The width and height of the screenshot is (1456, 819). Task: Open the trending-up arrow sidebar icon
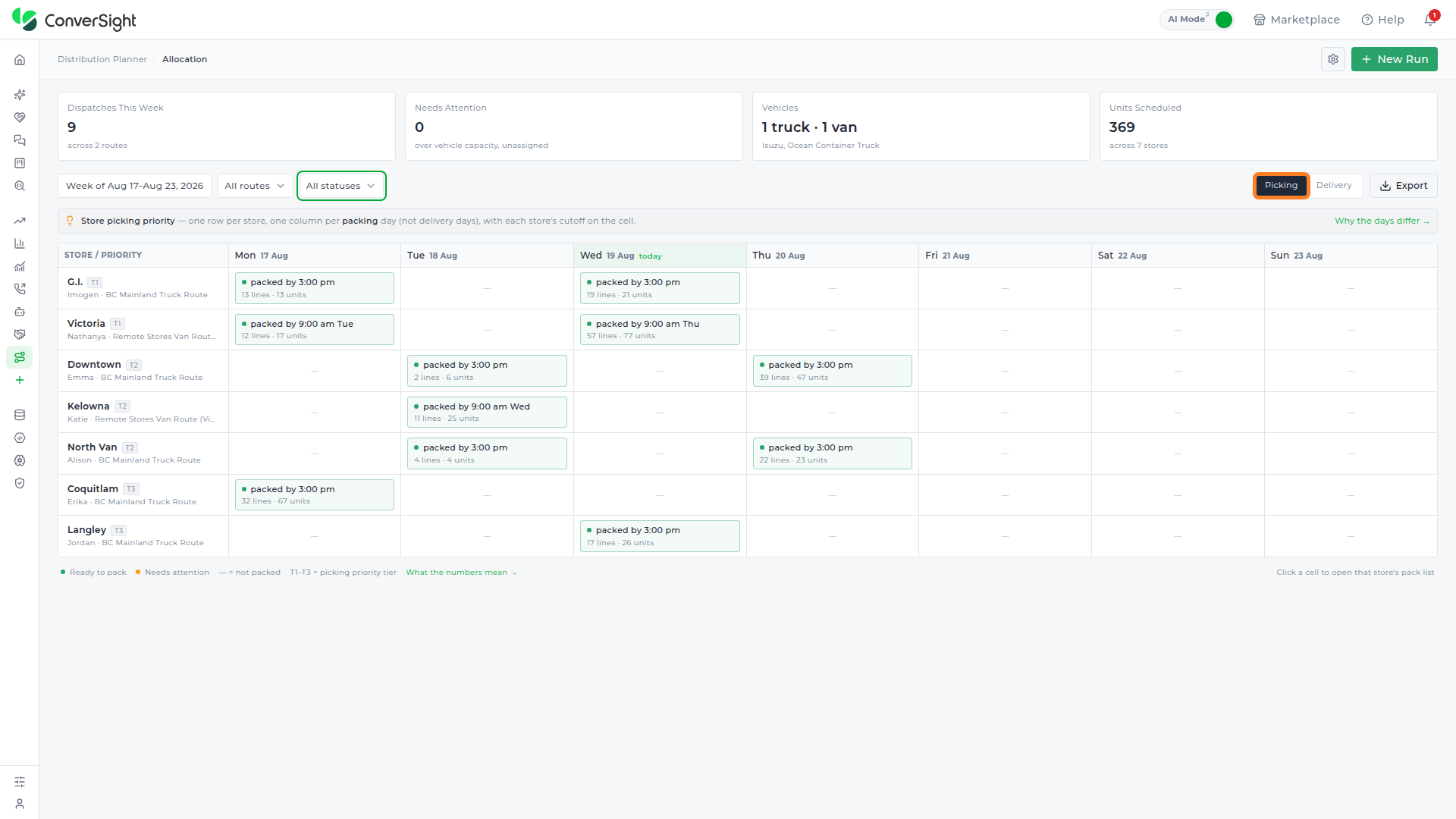[x=20, y=221]
